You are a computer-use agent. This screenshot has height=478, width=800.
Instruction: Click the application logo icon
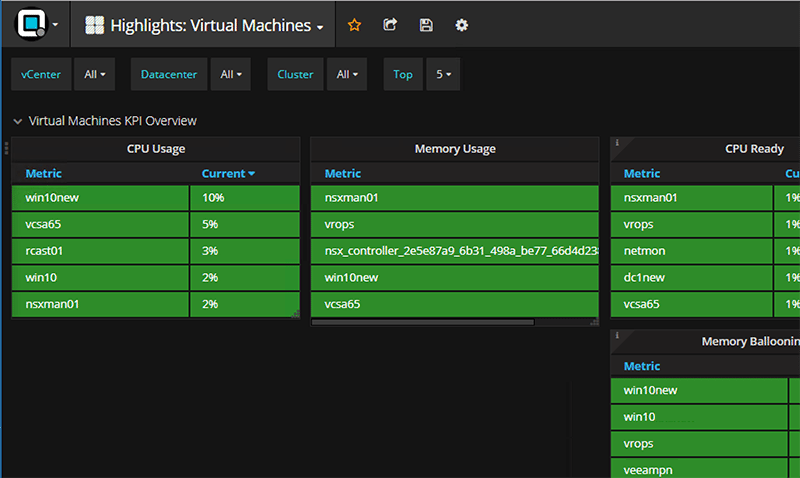coord(32,24)
